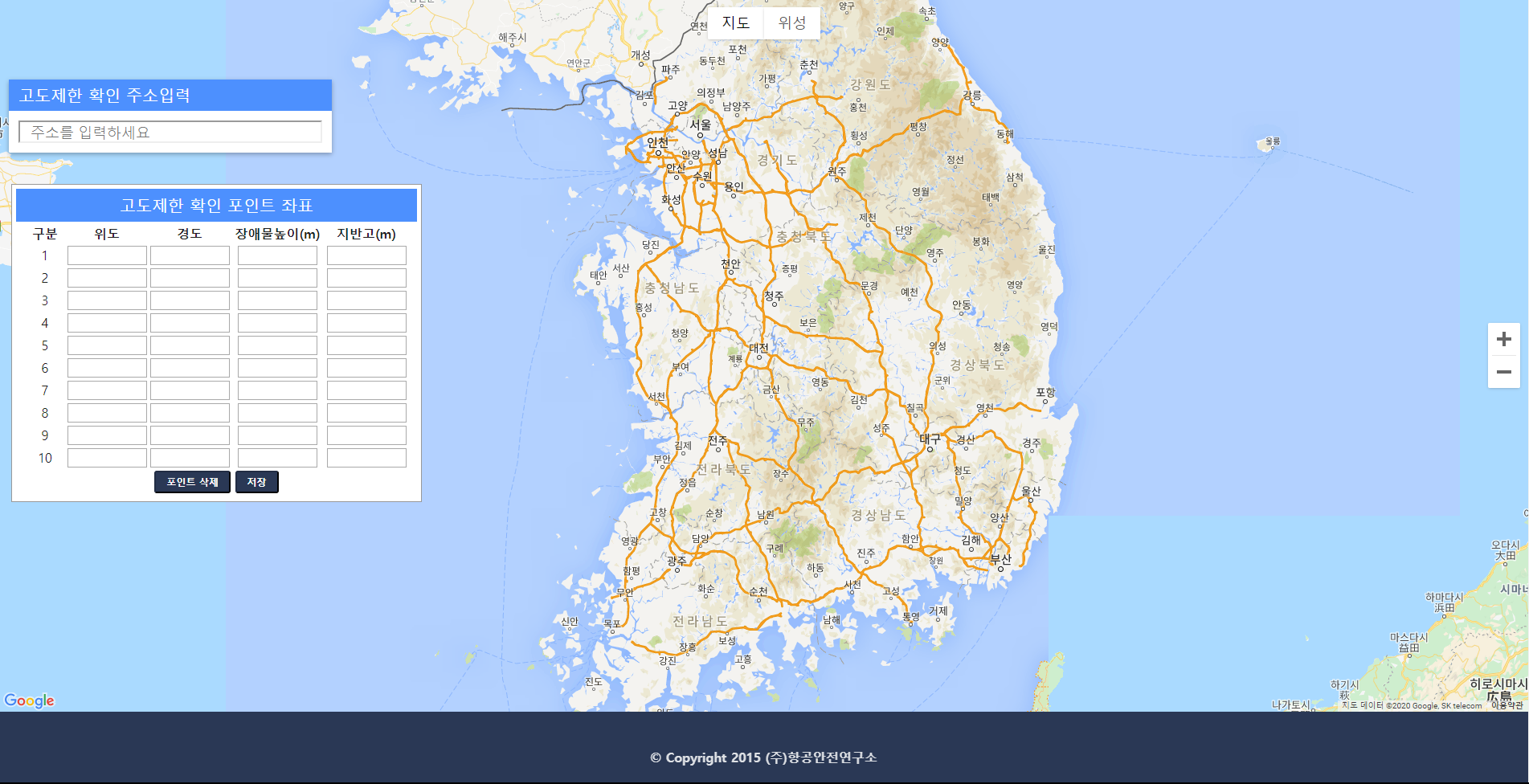Select 장애물높이 field in row 2
Screen dimensions: 1529x784
coord(277,278)
